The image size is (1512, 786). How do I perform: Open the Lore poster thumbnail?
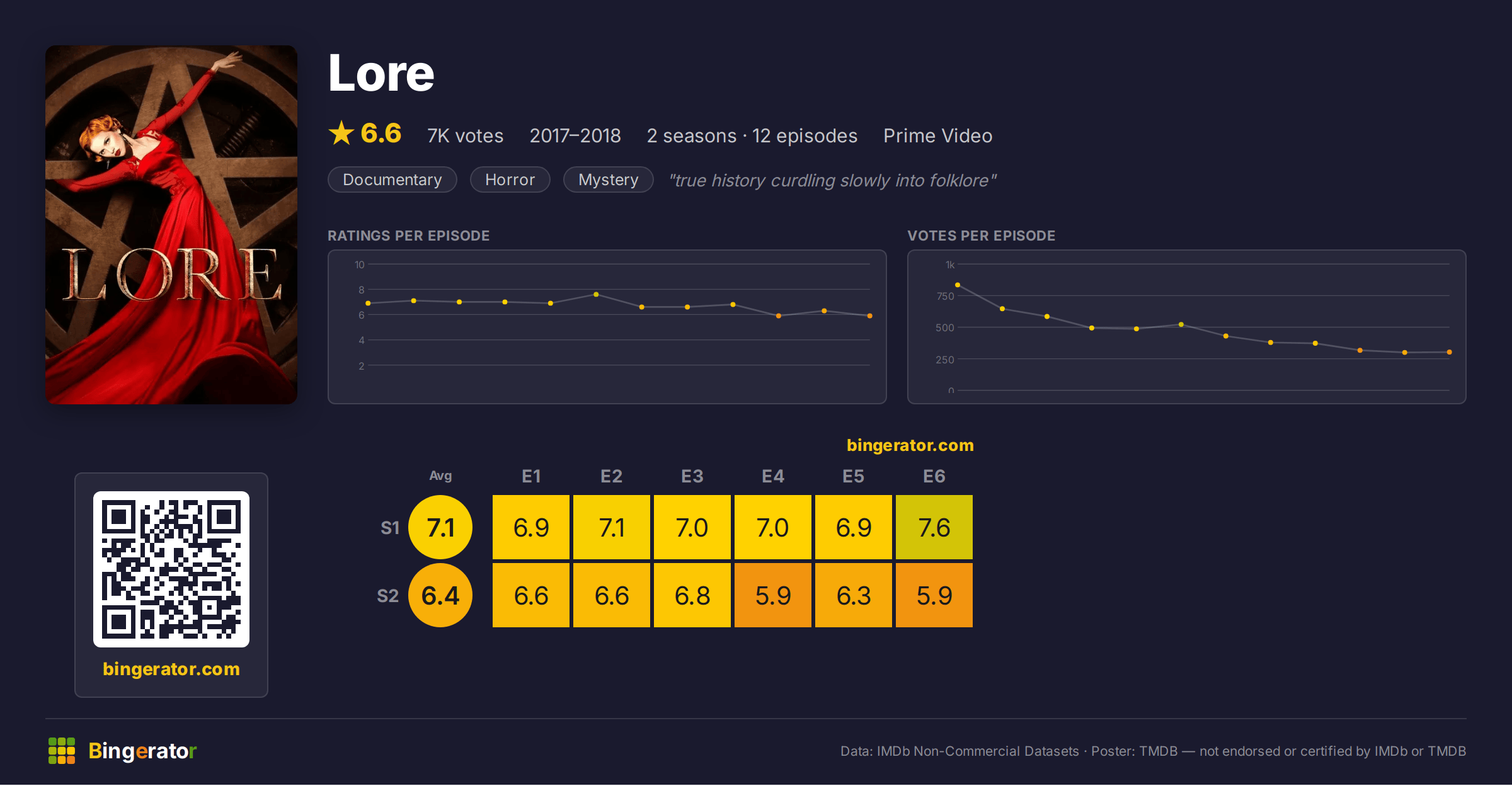point(171,225)
